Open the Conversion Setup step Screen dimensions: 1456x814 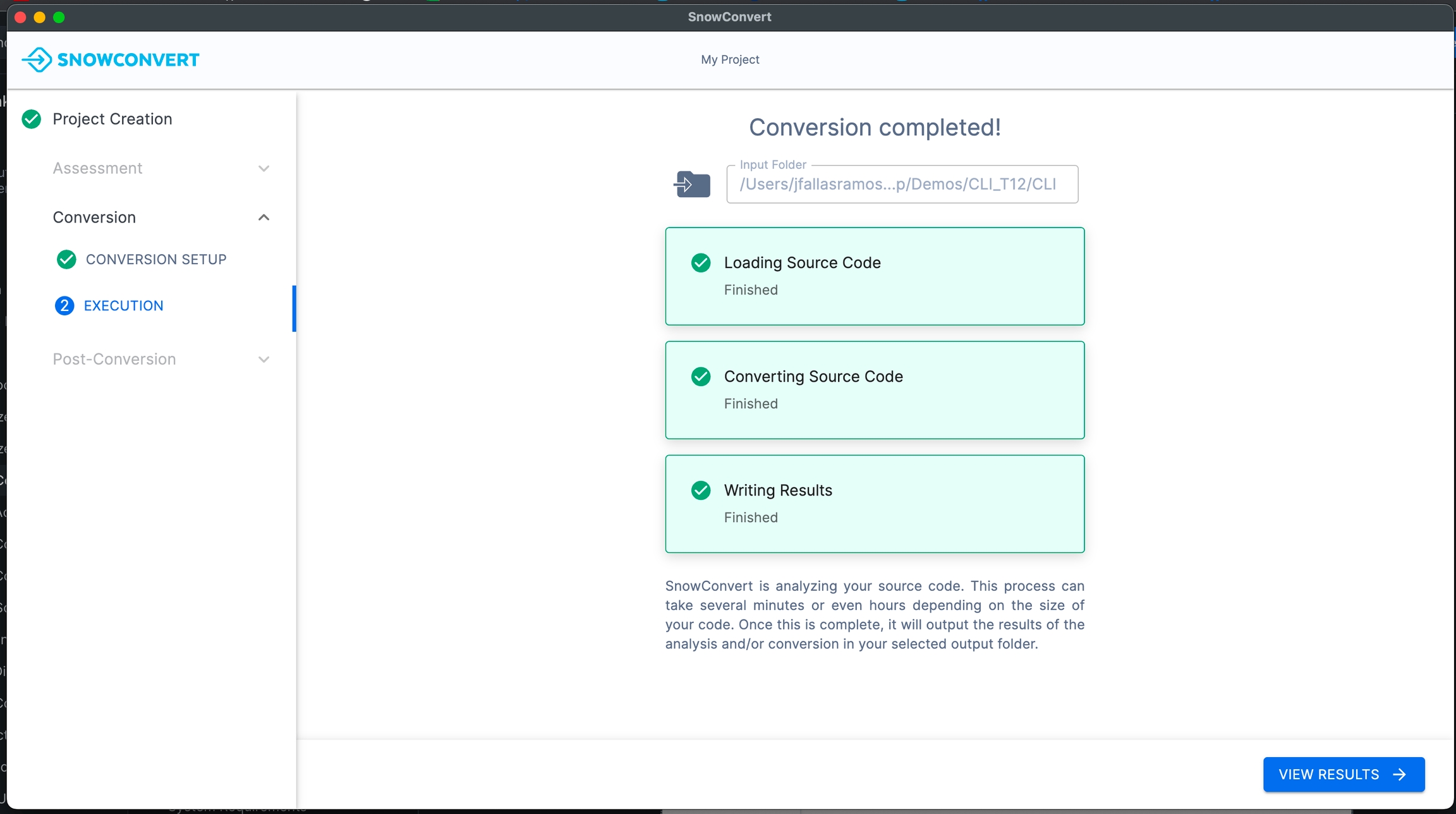pos(155,260)
